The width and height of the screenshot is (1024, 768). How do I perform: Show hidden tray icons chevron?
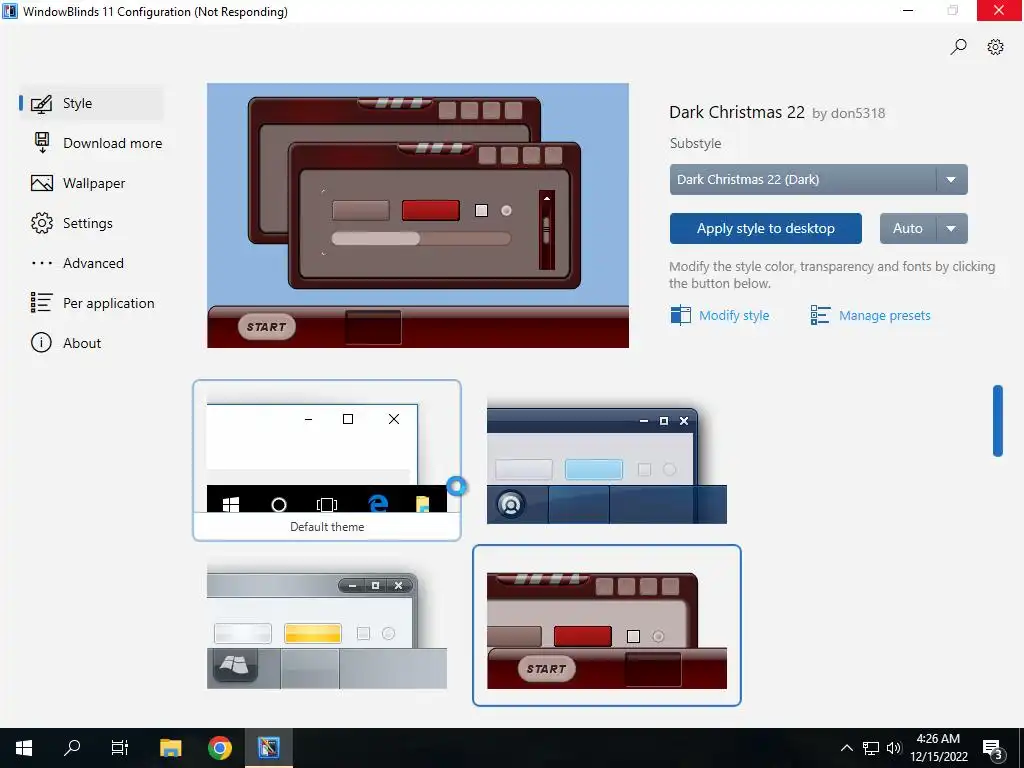pyautogui.click(x=846, y=748)
